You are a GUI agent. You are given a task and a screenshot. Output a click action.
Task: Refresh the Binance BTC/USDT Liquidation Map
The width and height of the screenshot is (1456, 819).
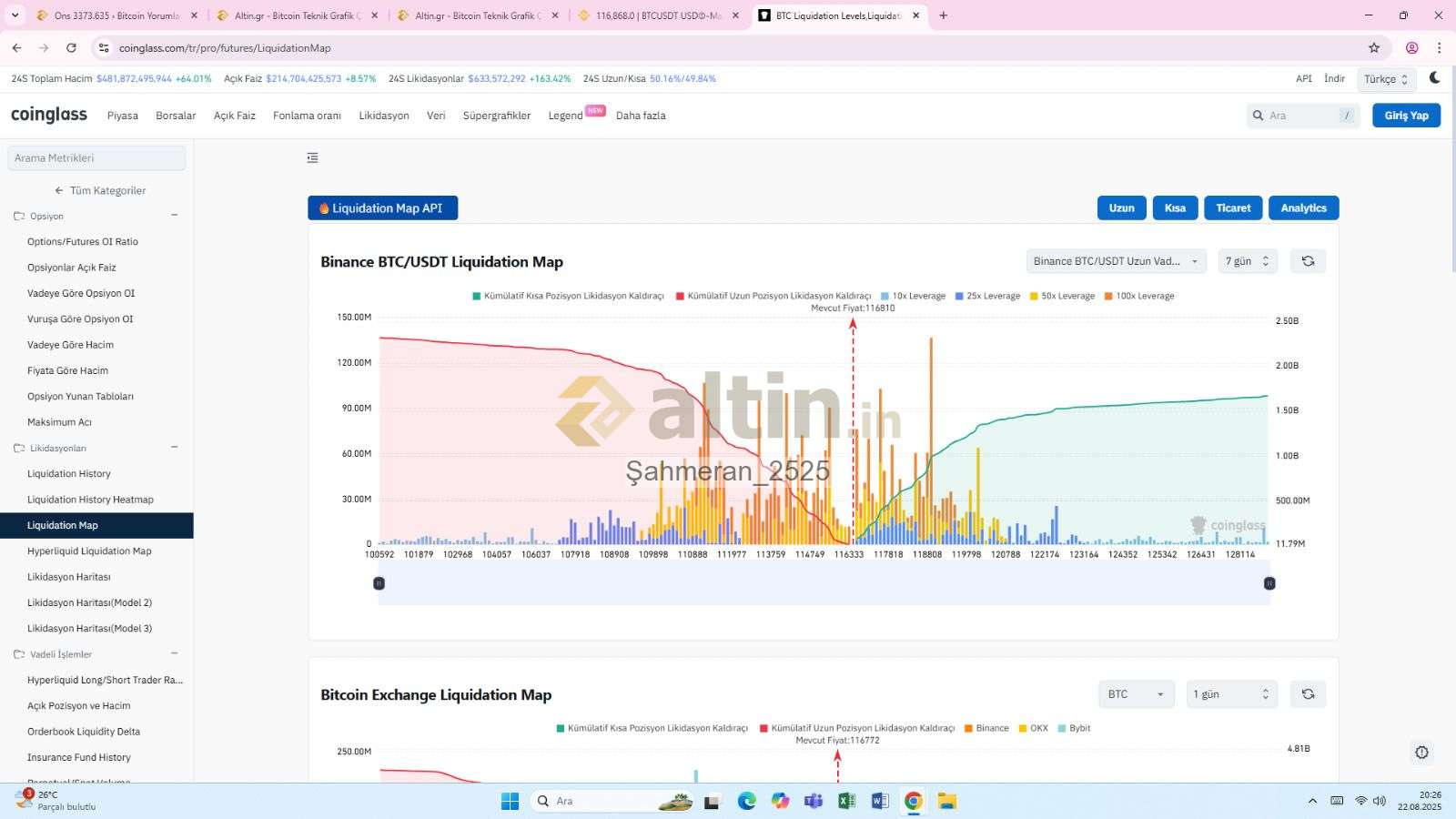[x=1308, y=261]
